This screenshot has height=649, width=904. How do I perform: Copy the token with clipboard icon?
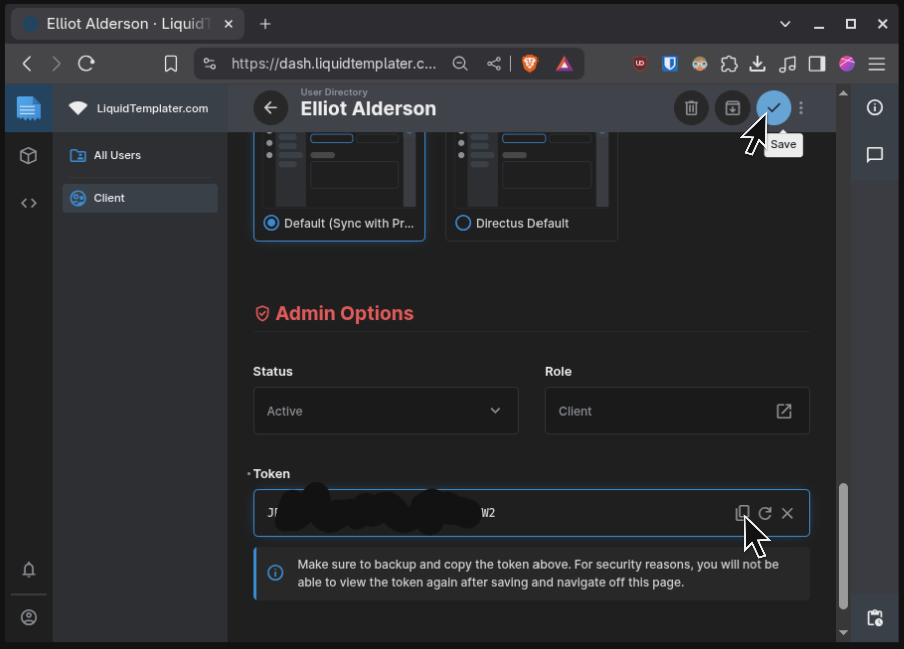pos(742,513)
